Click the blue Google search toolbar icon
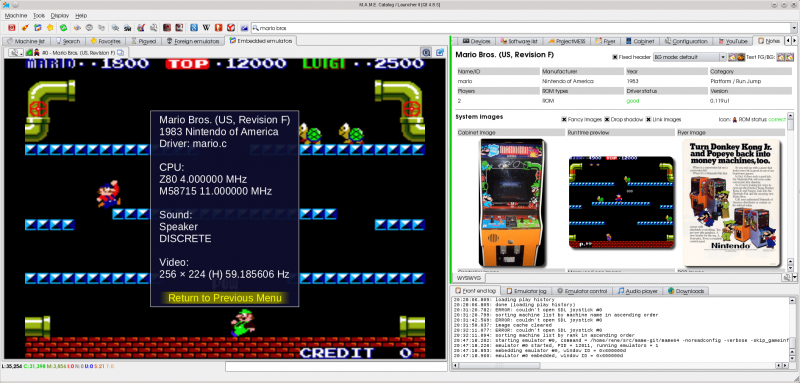The image size is (800, 383). (194, 28)
